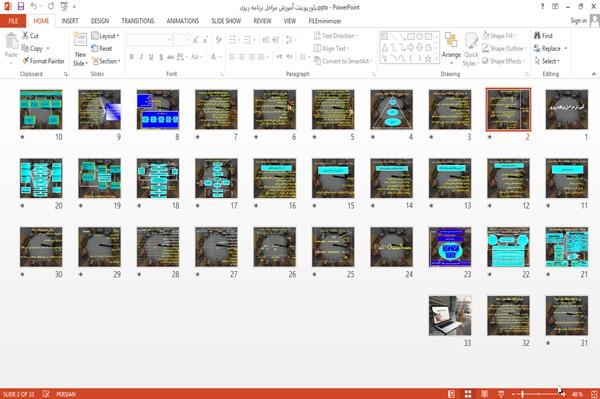Image resolution: width=600 pixels, height=399 pixels.
Task: Open the Select dropdown in Editing
Action: point(547,61)
